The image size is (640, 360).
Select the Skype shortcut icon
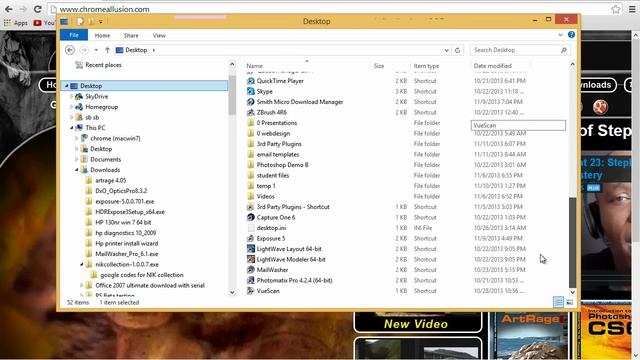pos(251,91)
